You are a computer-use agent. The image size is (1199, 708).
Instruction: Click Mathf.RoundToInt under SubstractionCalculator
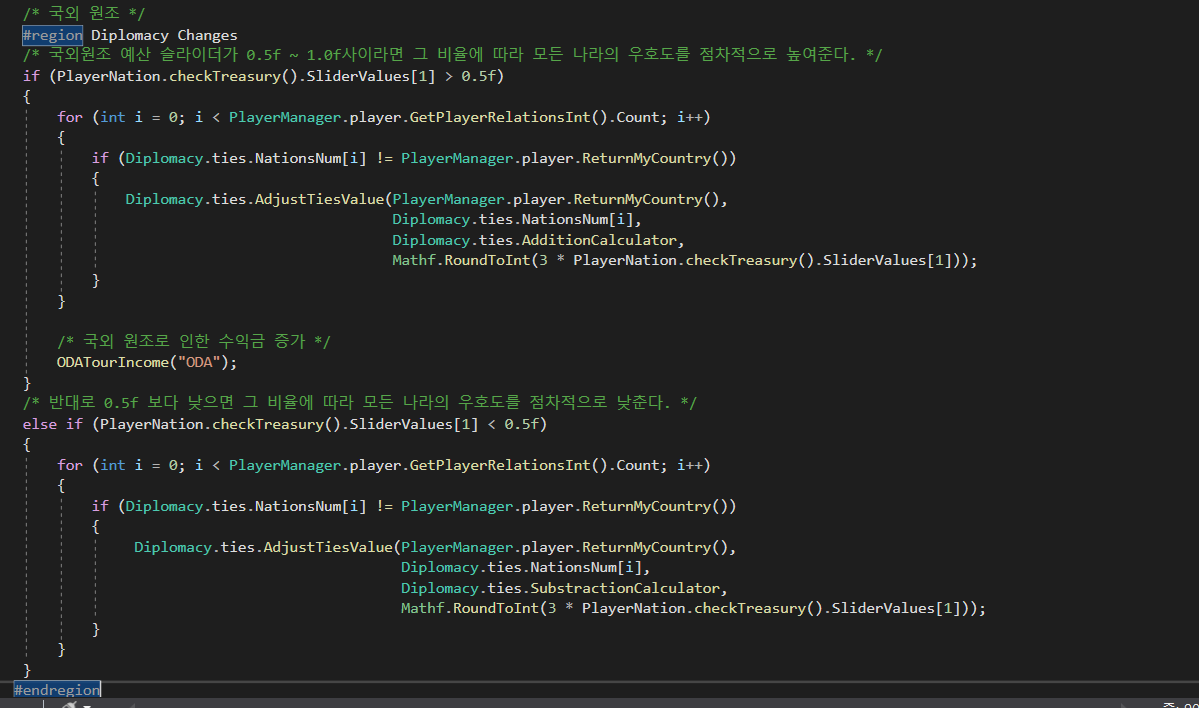(470, 608)
